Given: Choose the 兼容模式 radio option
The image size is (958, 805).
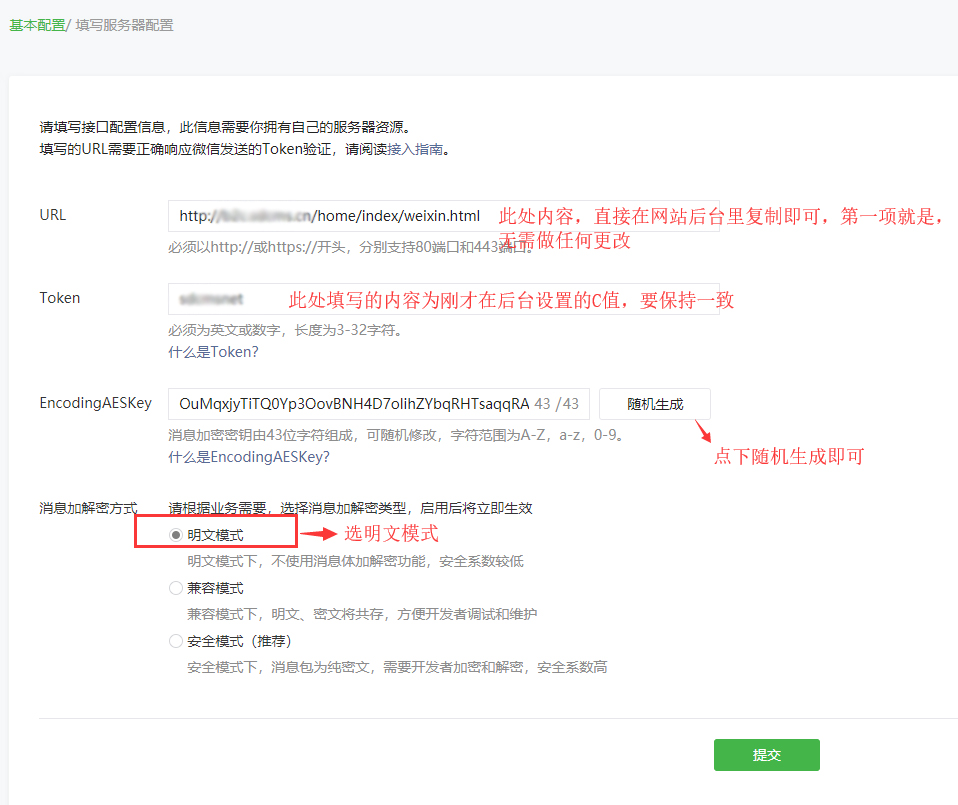Looking at the screenshot, I should pos(176,588).
